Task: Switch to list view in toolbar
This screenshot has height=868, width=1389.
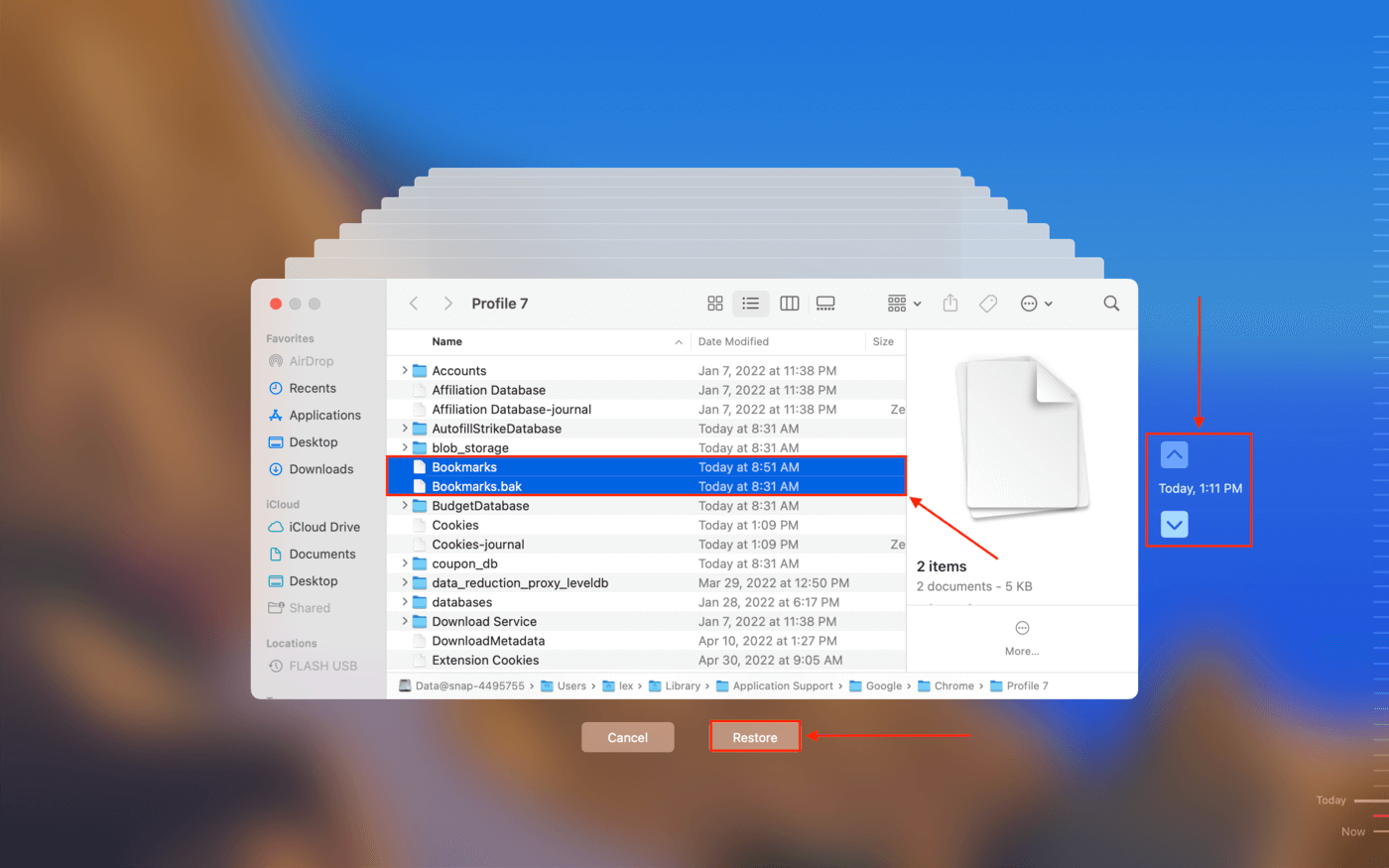Action: click(751, 304)
